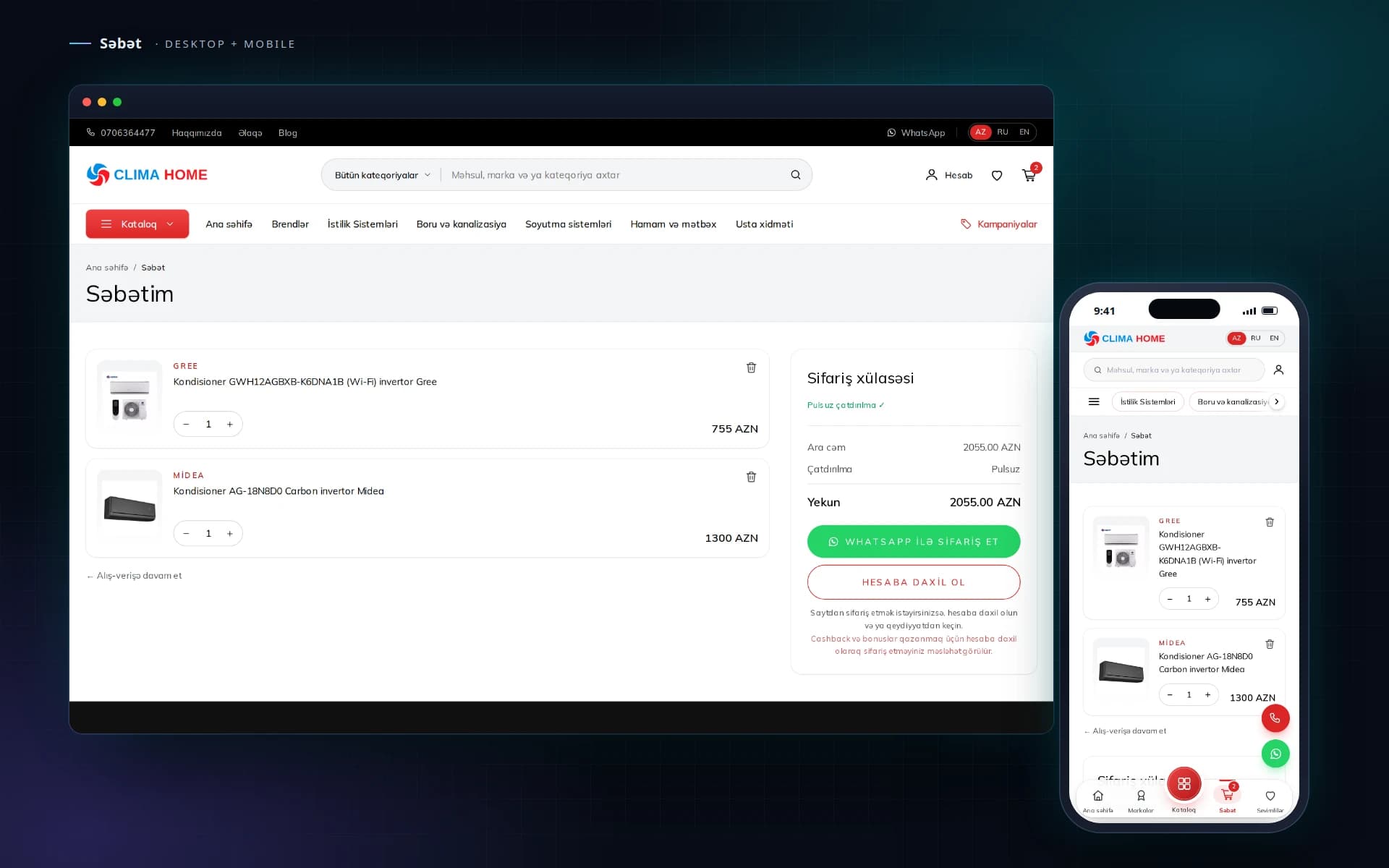Screen dimensions: 1389x868
Task: Tap the Markalar tab in mobile bar
Action: (1141, 801)
